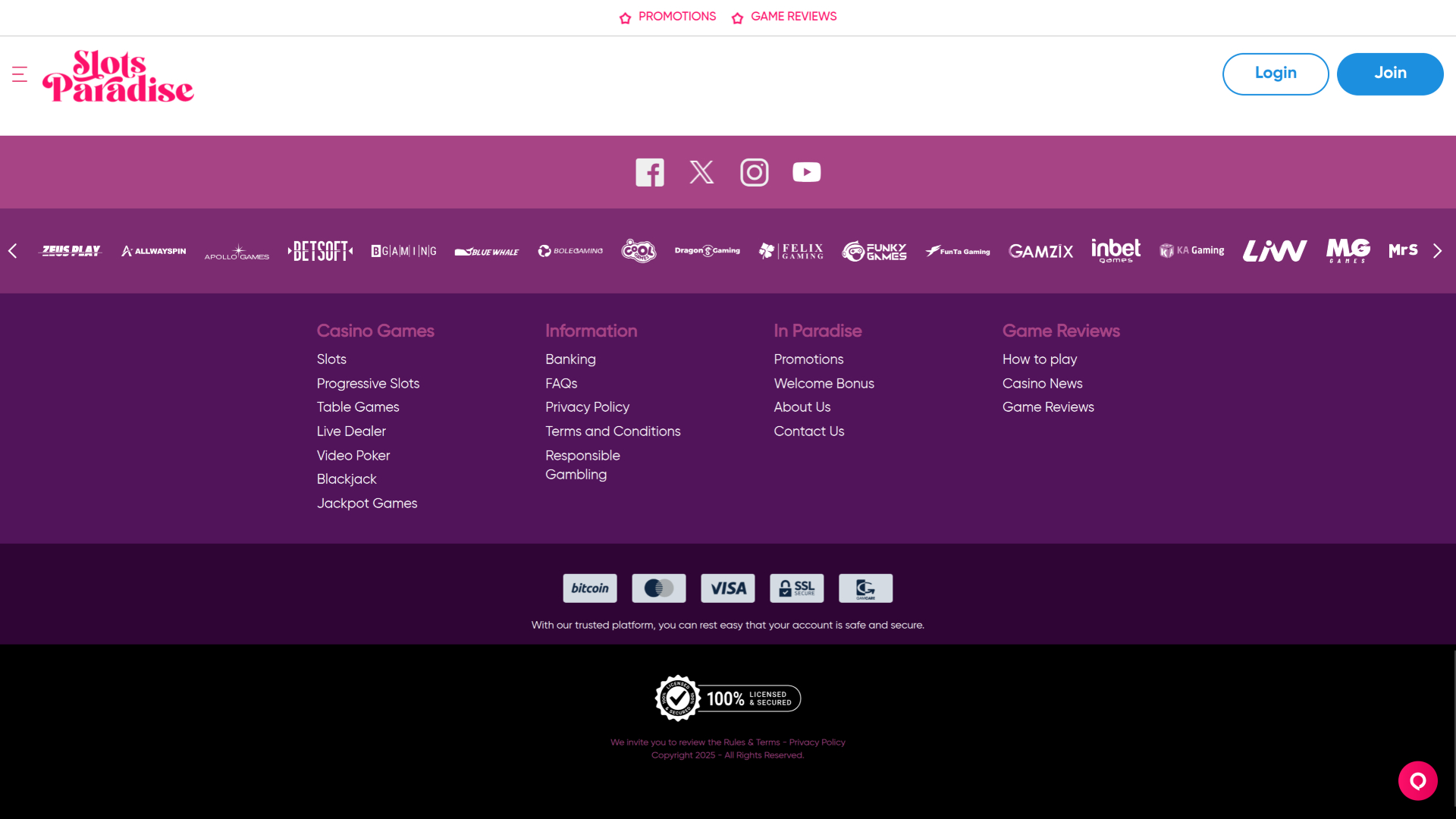Click the Gamzix provider logo
The height and width of the screenshot is (819, 1456).
coord(1040,251)
